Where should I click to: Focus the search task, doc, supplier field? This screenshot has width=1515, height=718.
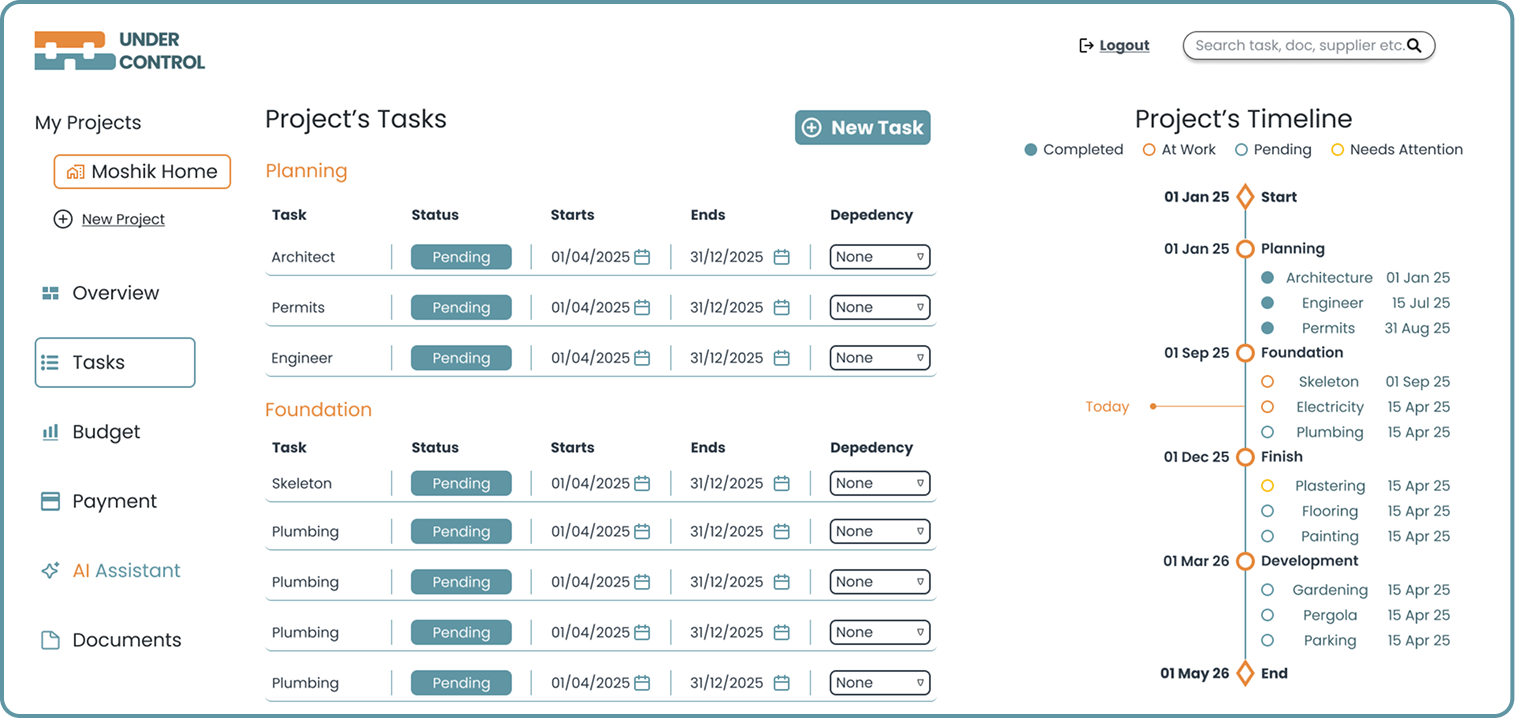(1298, 46)
